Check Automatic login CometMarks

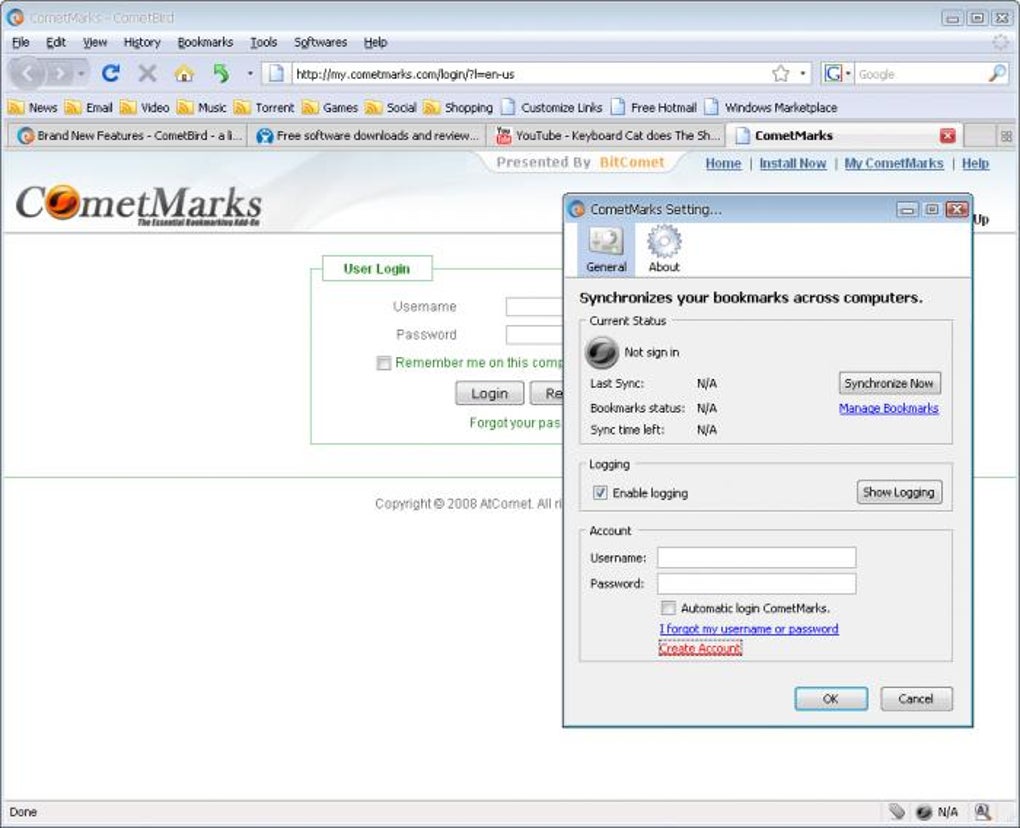click(x=667, y=608)
